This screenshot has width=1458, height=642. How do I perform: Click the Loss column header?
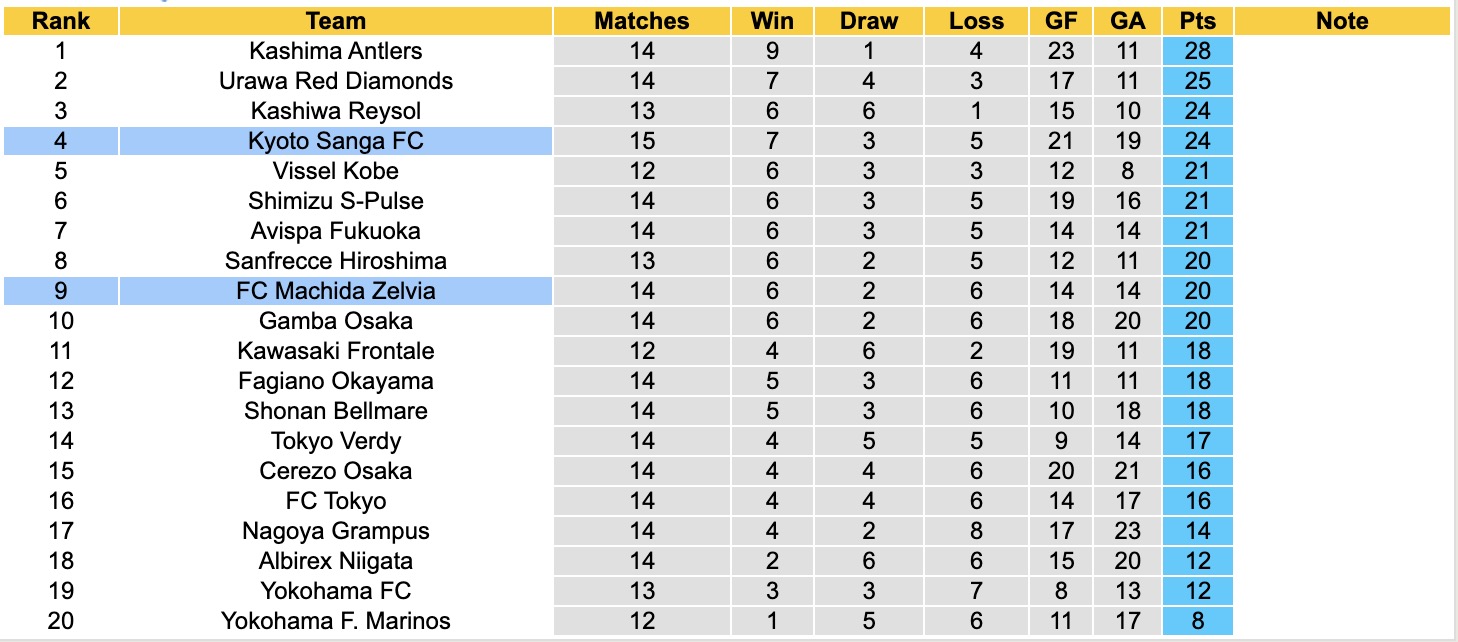[x=976, y=21]
